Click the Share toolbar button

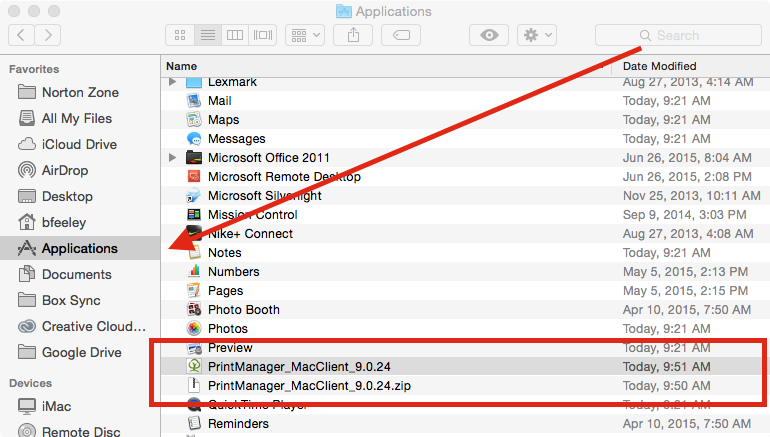[x=353, y=35]
